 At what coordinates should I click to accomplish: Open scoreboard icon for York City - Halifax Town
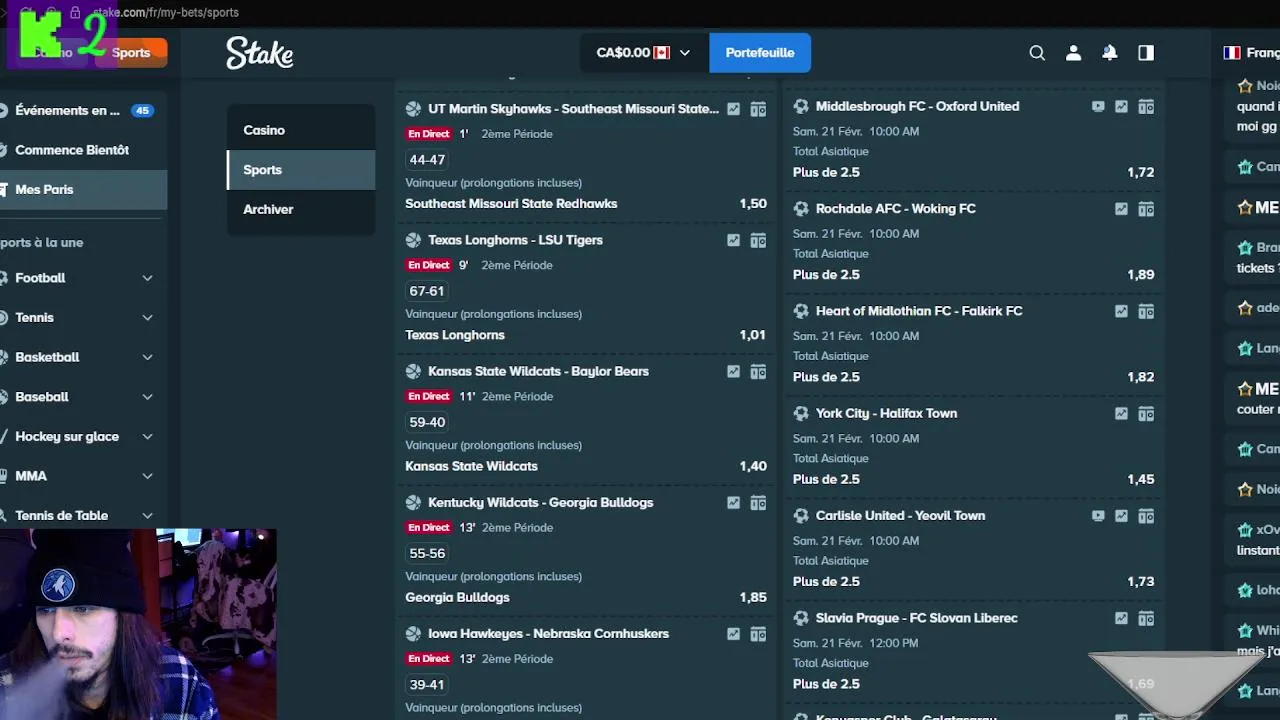[x=1146, y=413]
